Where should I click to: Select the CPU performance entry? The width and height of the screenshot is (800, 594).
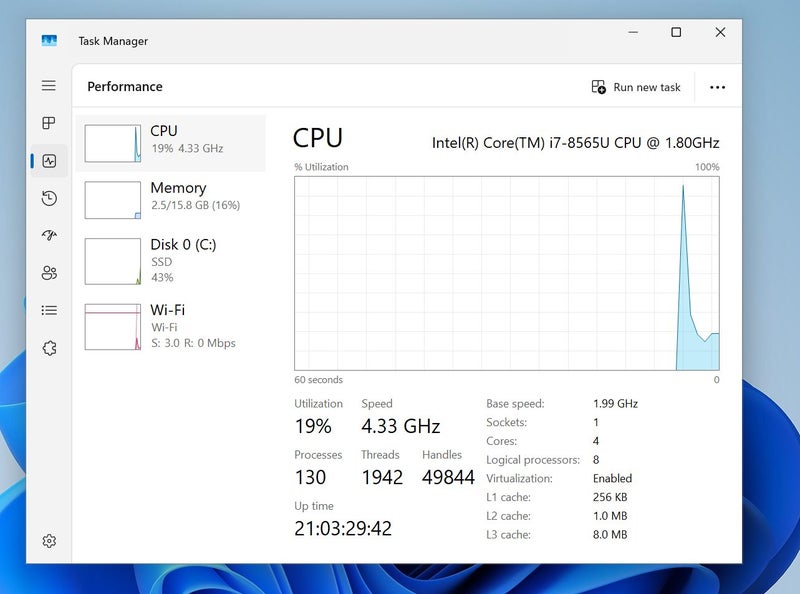[171, 143]
